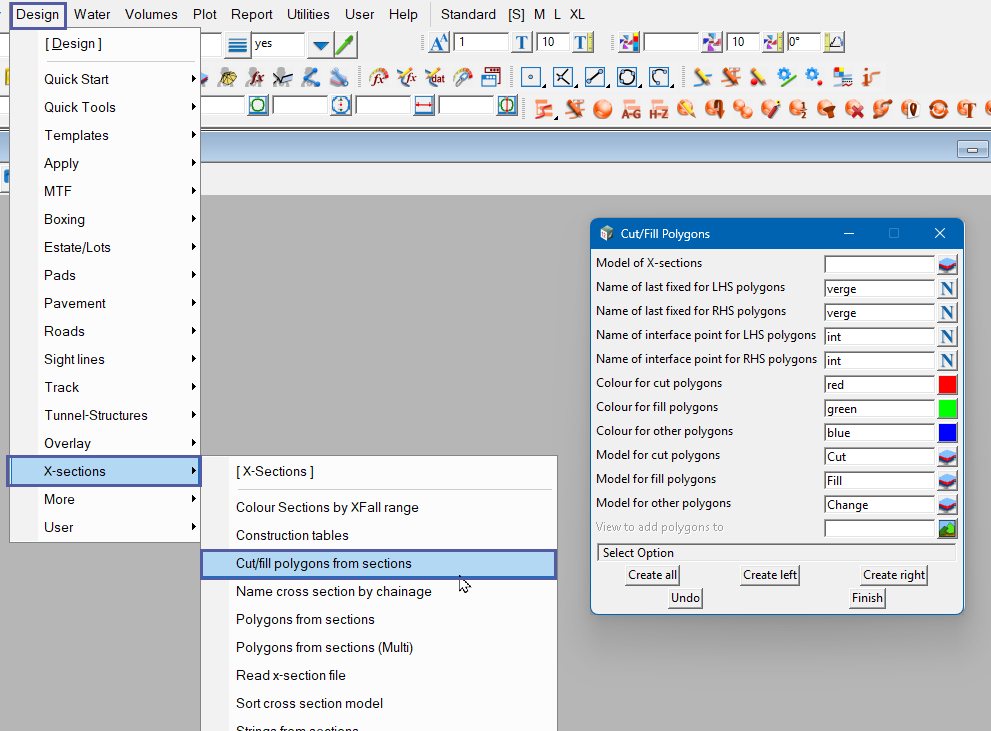Select 'Polygons from sections (Multi)' menu entry

(x=324, y=647)
